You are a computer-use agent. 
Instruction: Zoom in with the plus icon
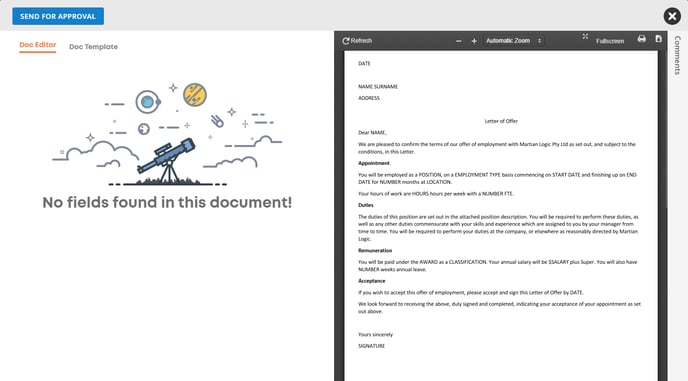(x=474, y=41)
